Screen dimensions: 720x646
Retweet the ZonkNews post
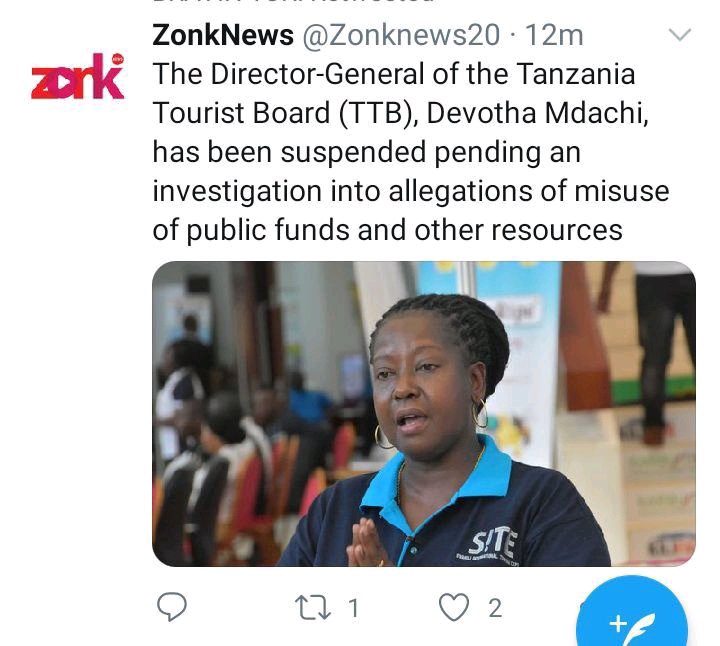coord(312,607)
